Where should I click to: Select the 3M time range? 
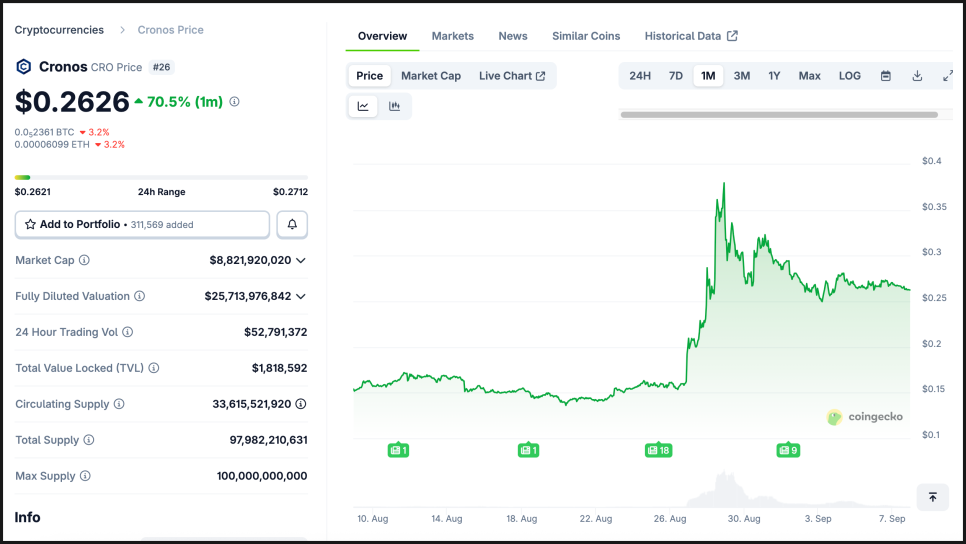pos(741,76)
